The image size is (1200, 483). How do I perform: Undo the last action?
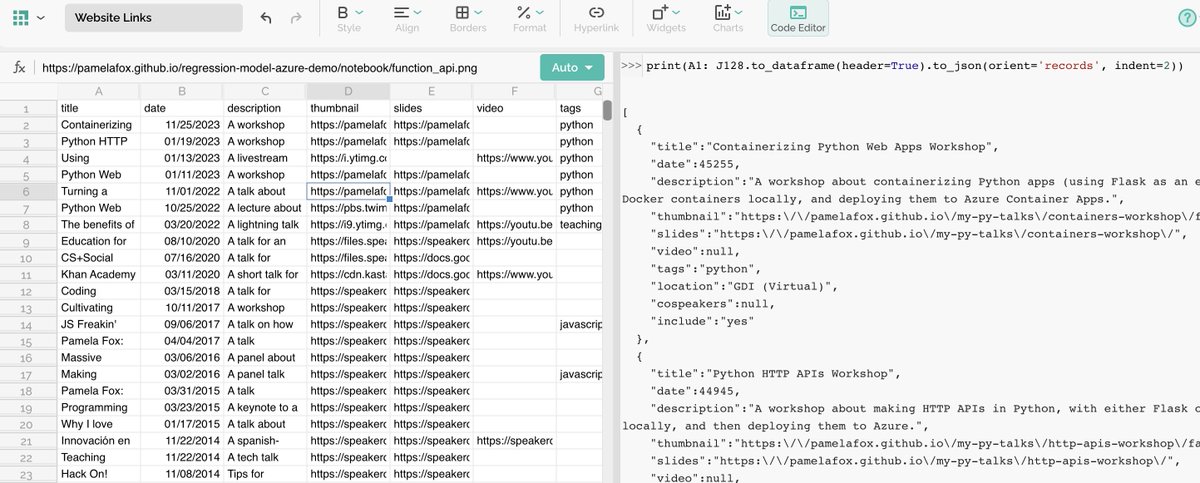tap(265, 18)
